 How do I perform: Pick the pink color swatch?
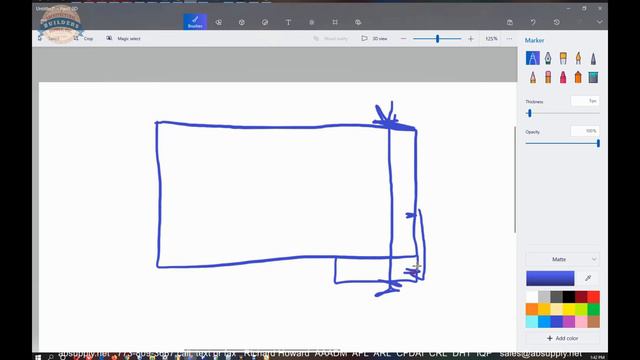coord(581,322)
